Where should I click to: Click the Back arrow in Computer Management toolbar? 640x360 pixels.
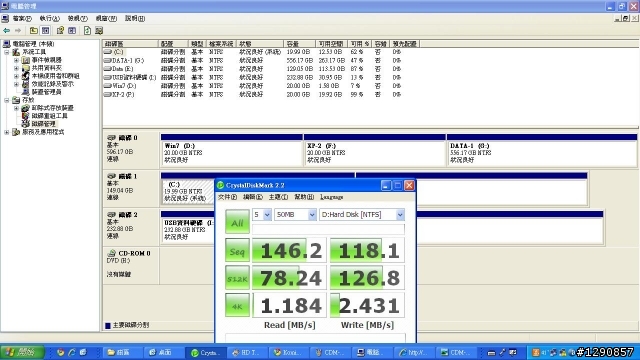point(7,31)
